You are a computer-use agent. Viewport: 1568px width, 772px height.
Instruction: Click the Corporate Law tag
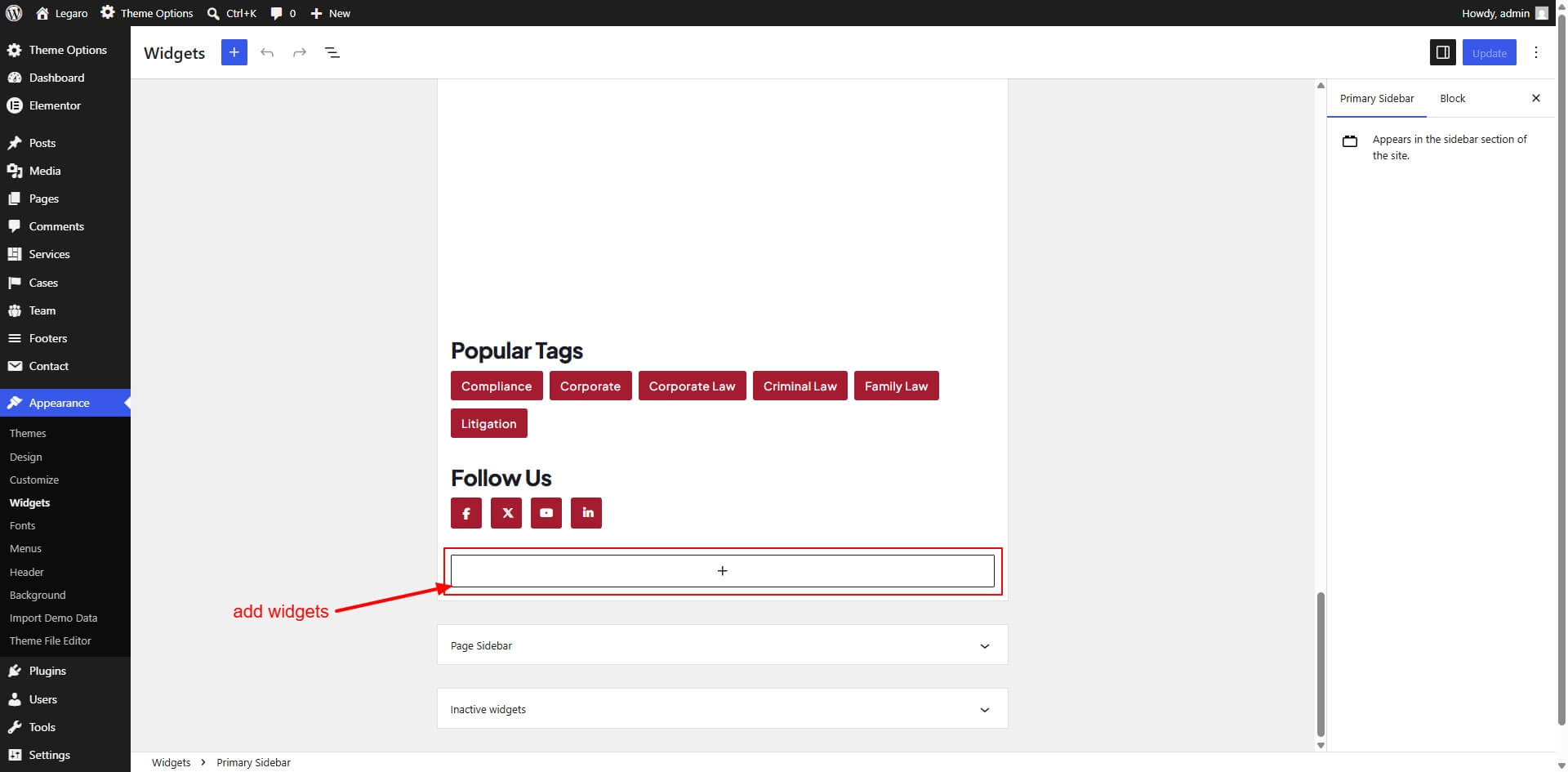(x=692, y=386)
